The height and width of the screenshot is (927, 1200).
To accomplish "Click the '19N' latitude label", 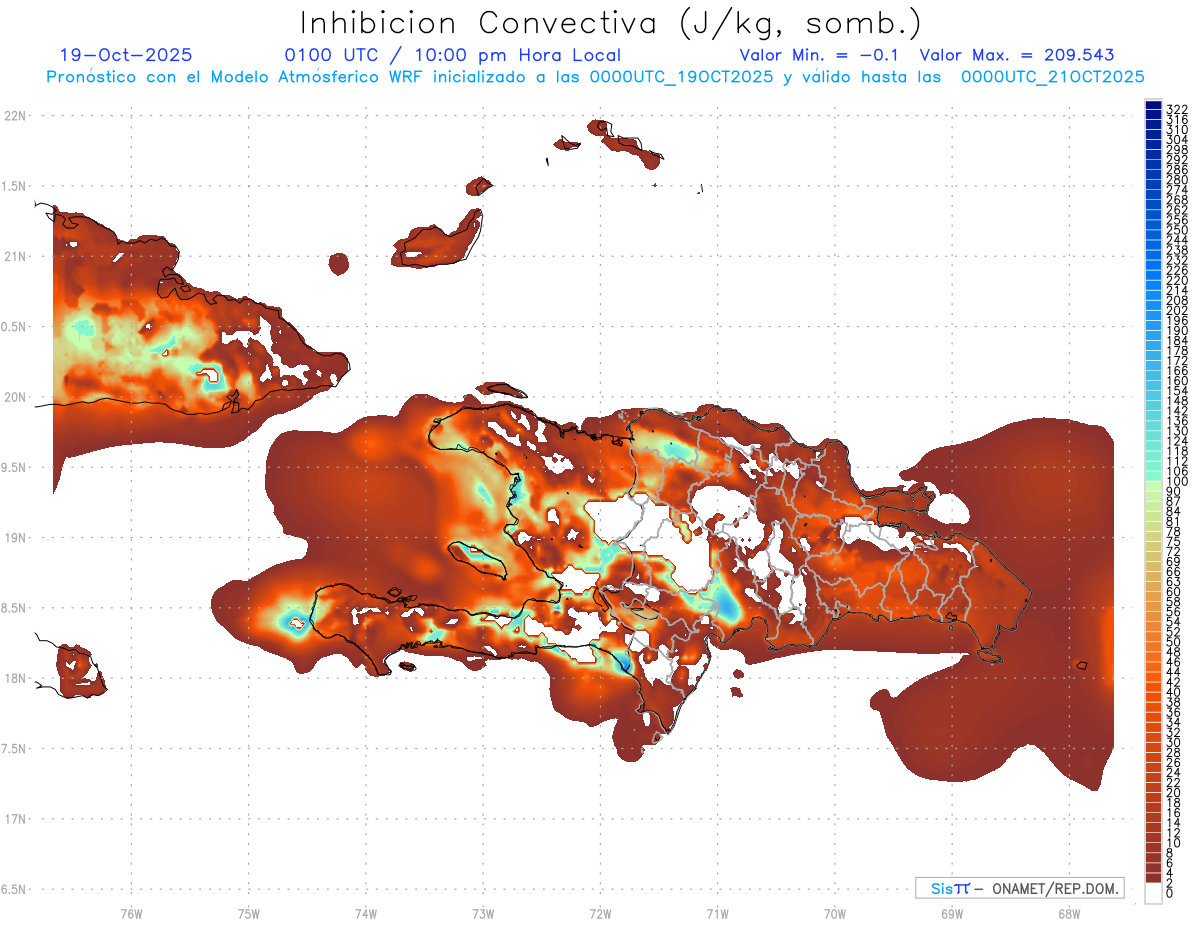I will coord(14,538).
